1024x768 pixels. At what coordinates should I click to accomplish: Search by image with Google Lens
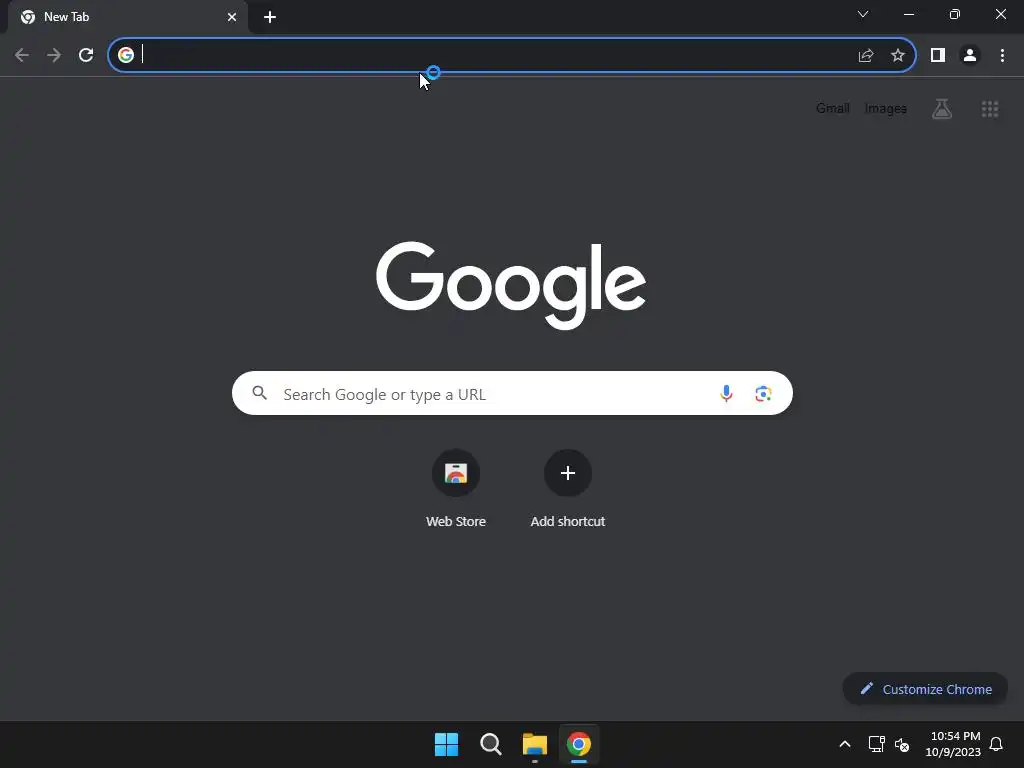[763, 394]
